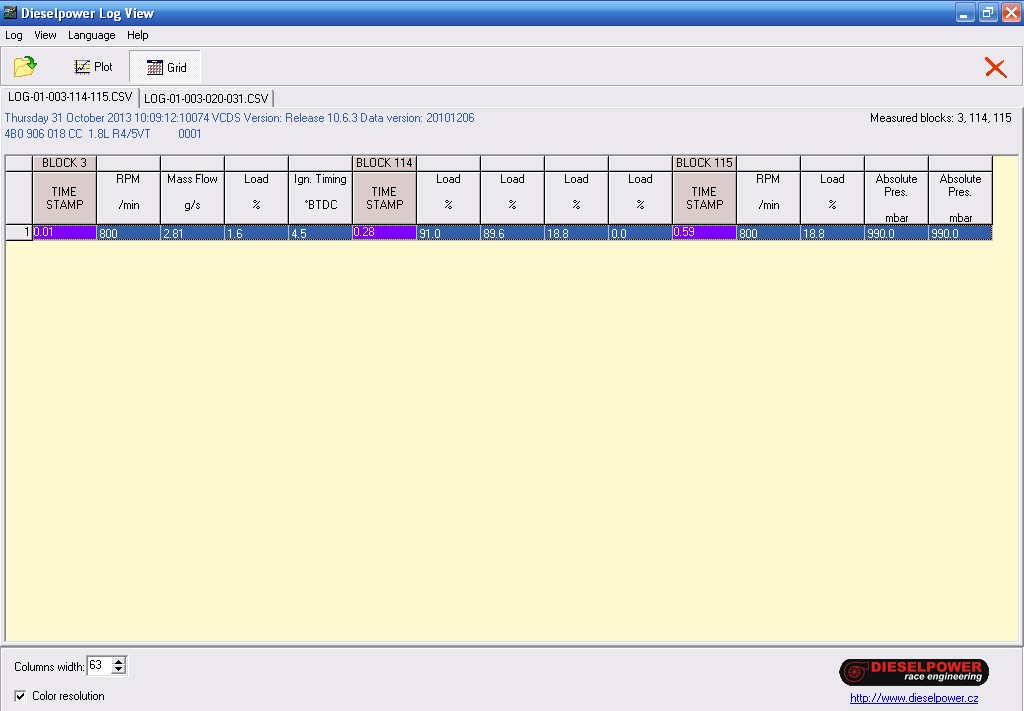Screen dimensions: 1024x711
Task: Open the www.dieselpower.cz link
Action: (x=914, y=698)
